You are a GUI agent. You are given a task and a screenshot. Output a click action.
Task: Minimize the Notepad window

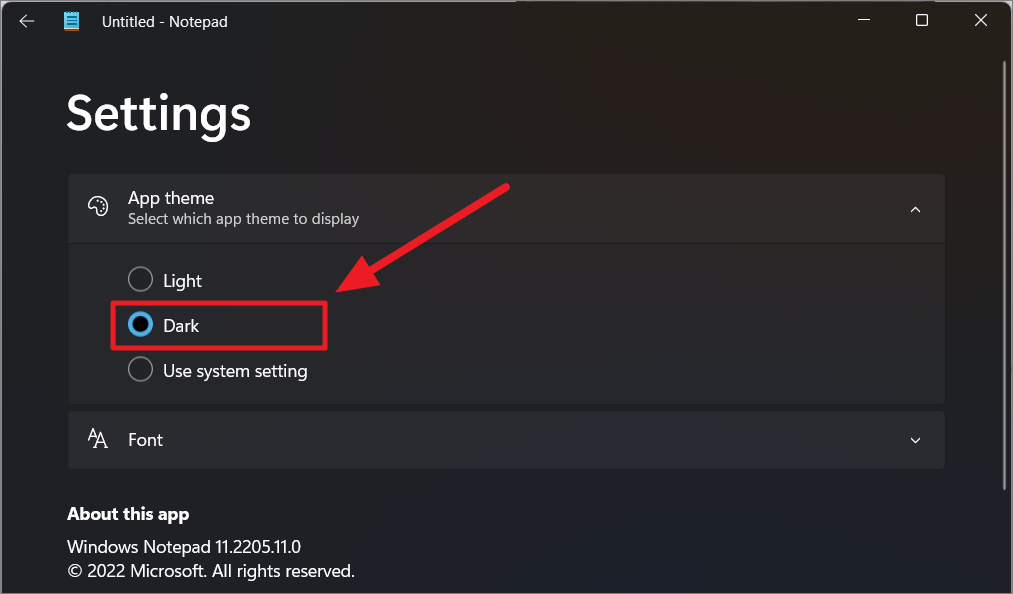point(864,20)
